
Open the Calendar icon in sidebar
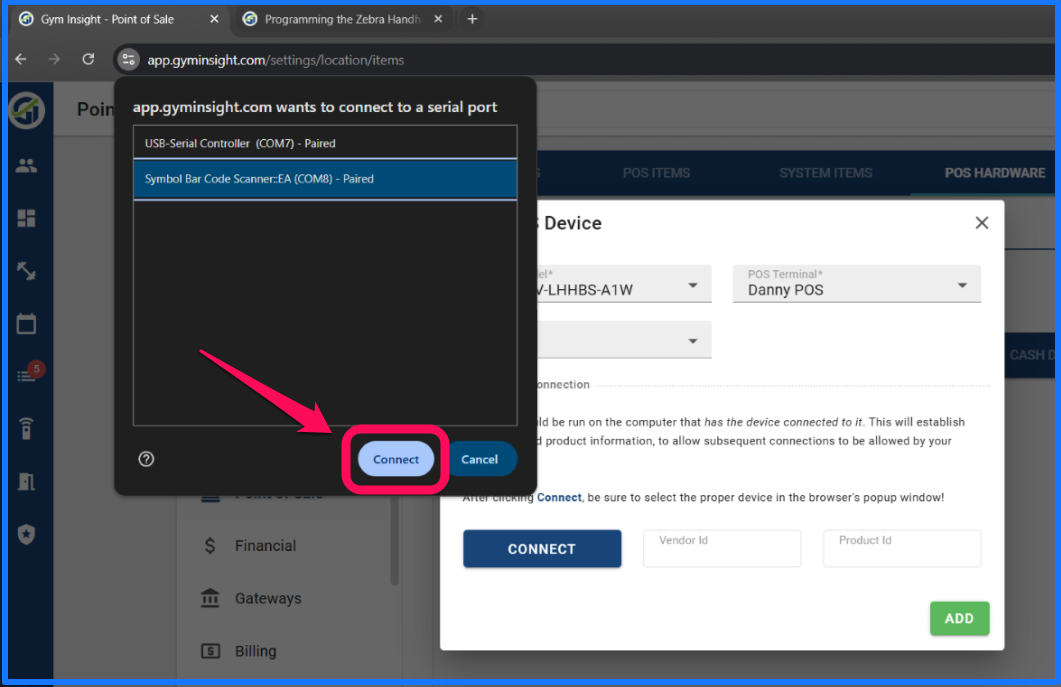click(x=26, y=324)
